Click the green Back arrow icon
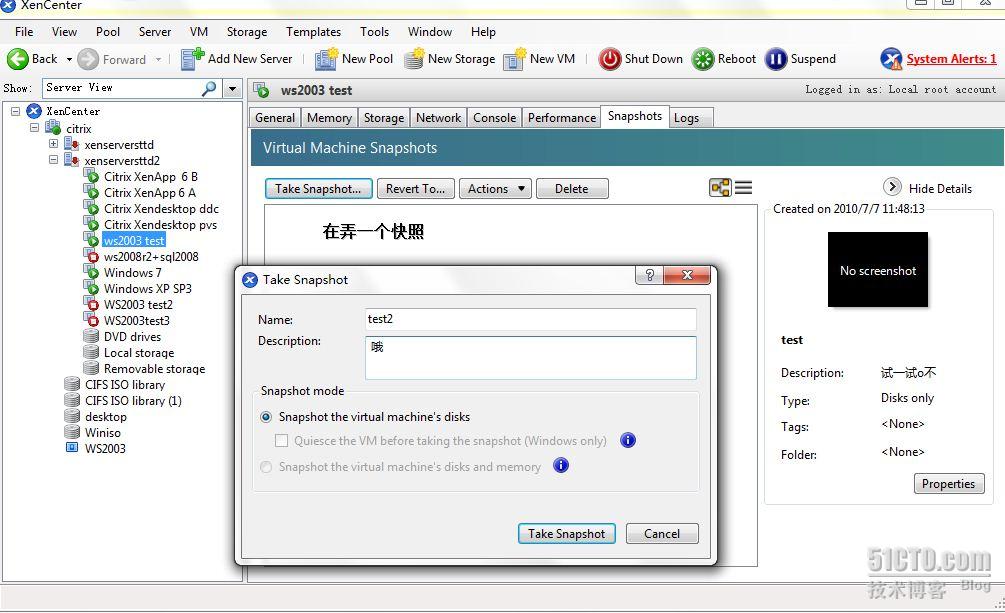Viewport: 1005px width, 613px height. [18, 59]
